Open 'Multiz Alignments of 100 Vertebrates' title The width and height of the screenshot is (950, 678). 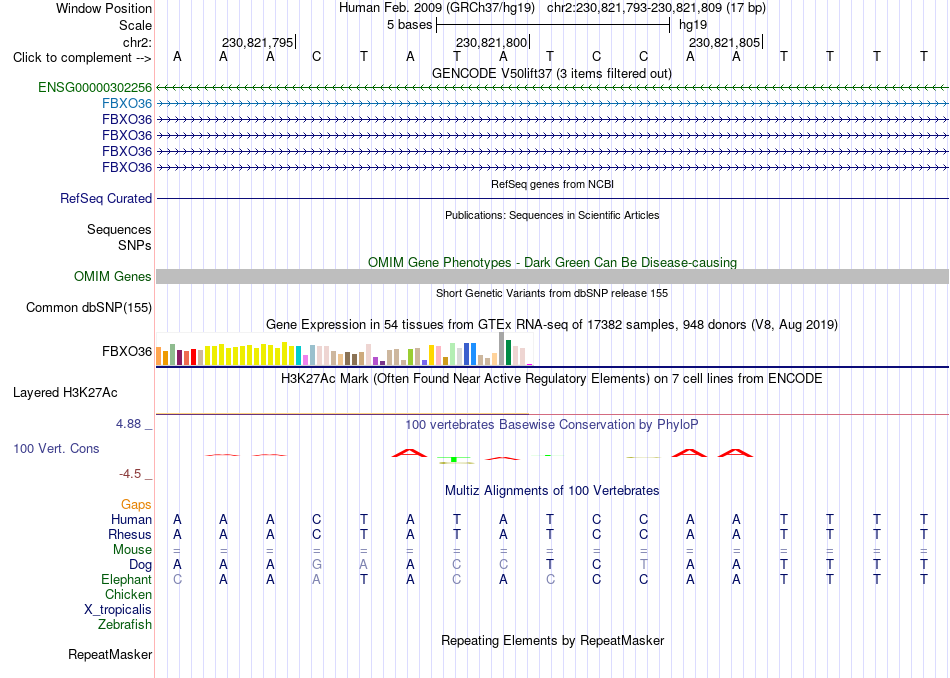pyautogui.click(x=552, y=491)
